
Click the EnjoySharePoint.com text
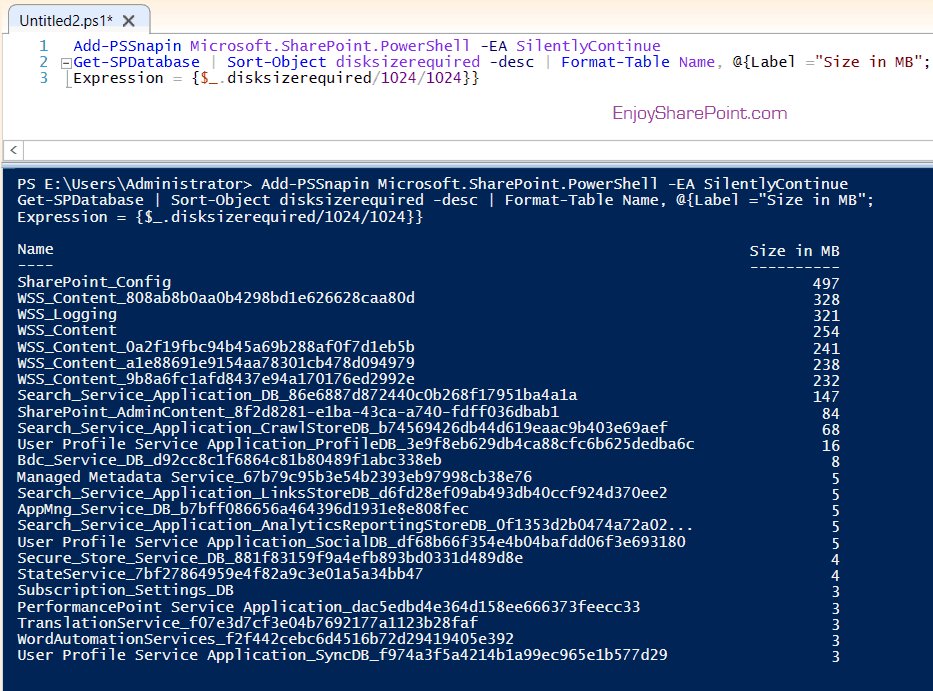(699, 113)
